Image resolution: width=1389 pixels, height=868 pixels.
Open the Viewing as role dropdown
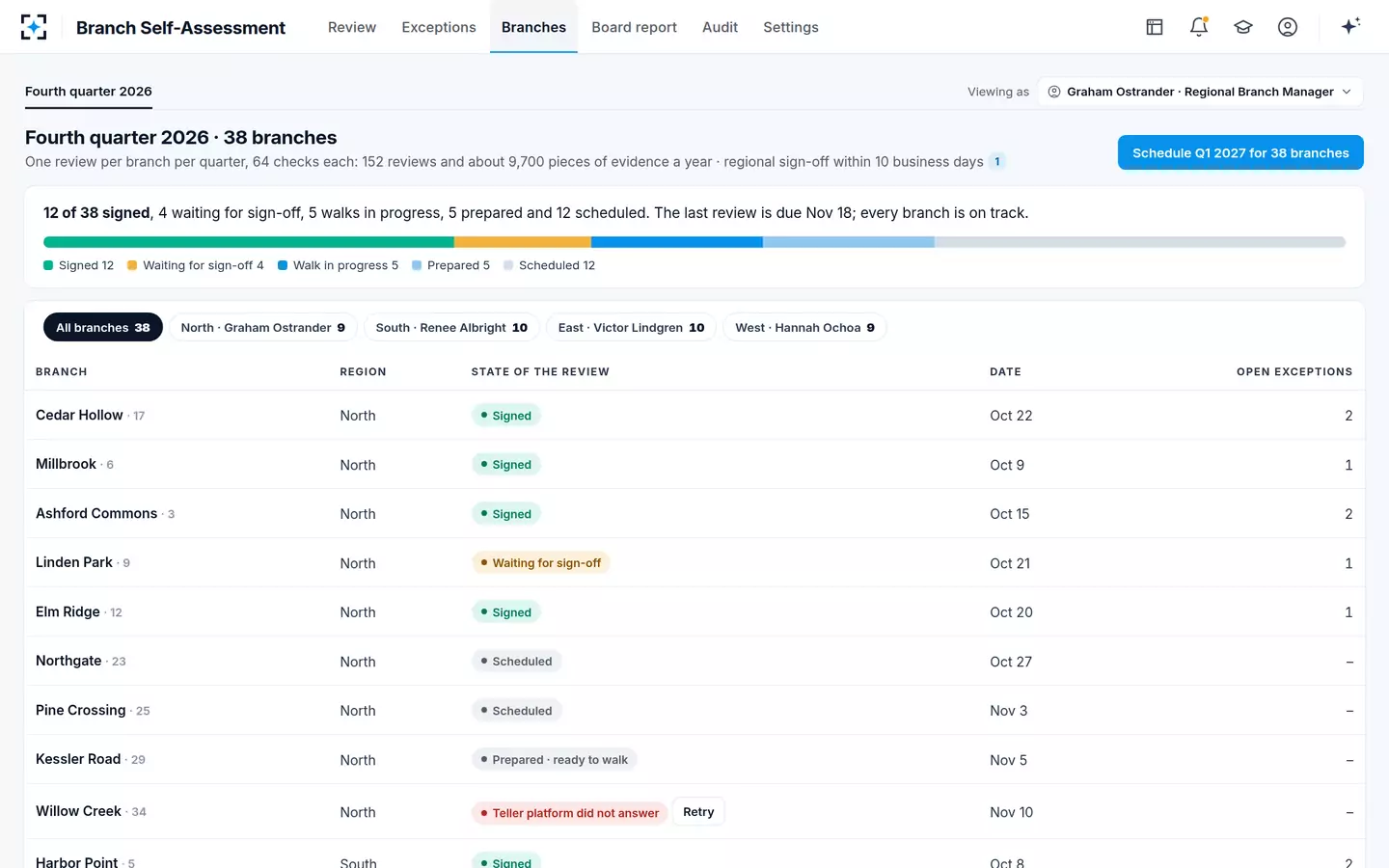click(1200, 92)
